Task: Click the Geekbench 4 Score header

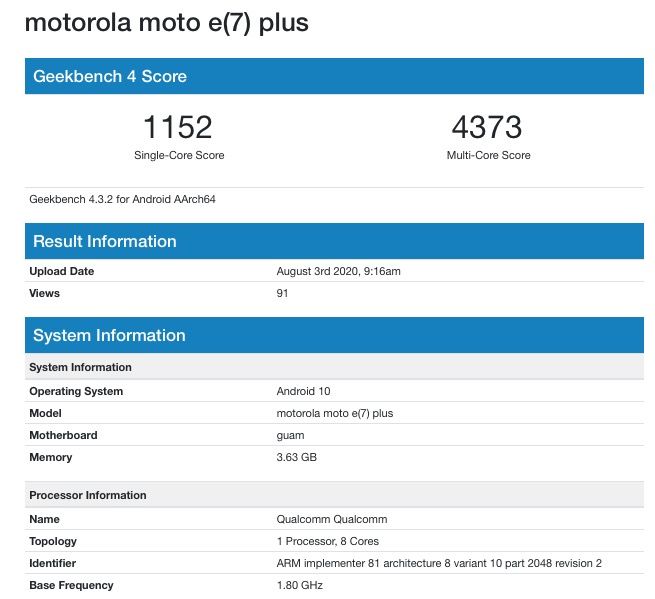Action: (x=334, y=76)
